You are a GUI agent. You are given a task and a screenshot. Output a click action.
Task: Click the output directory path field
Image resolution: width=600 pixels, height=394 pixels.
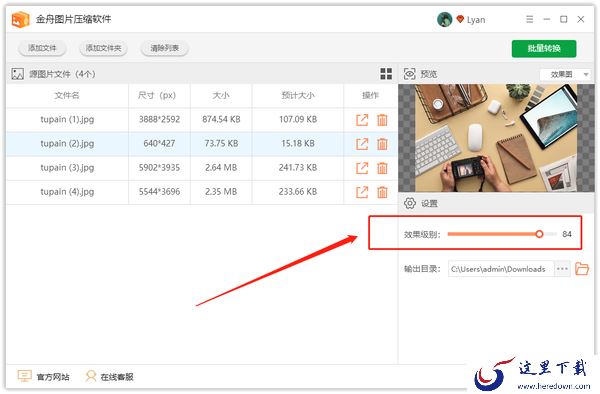click(501, 269)
